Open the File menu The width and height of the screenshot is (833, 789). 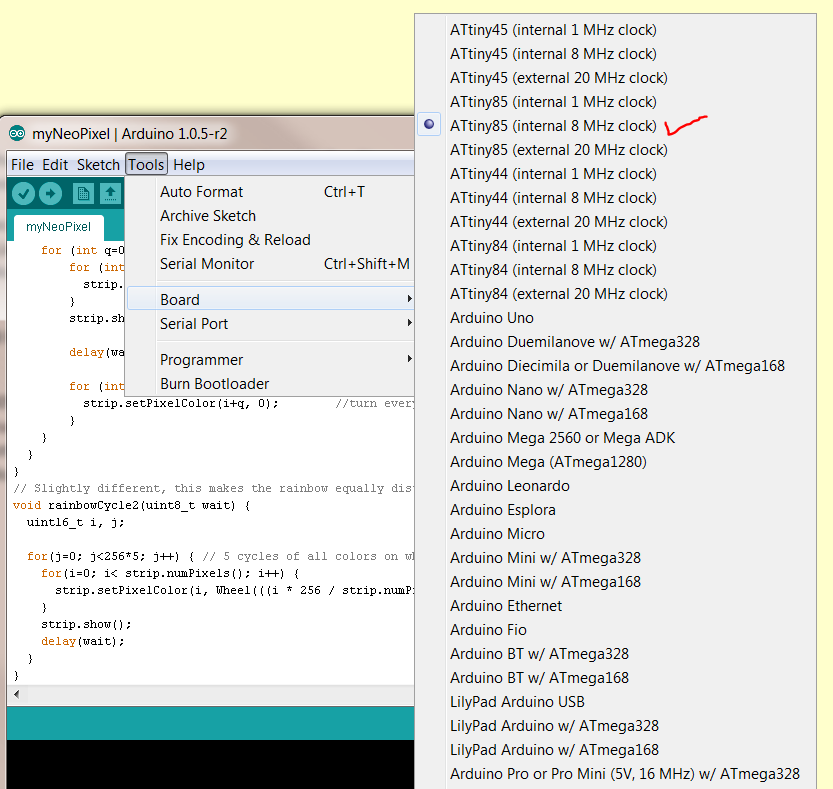tap(22, 165)
